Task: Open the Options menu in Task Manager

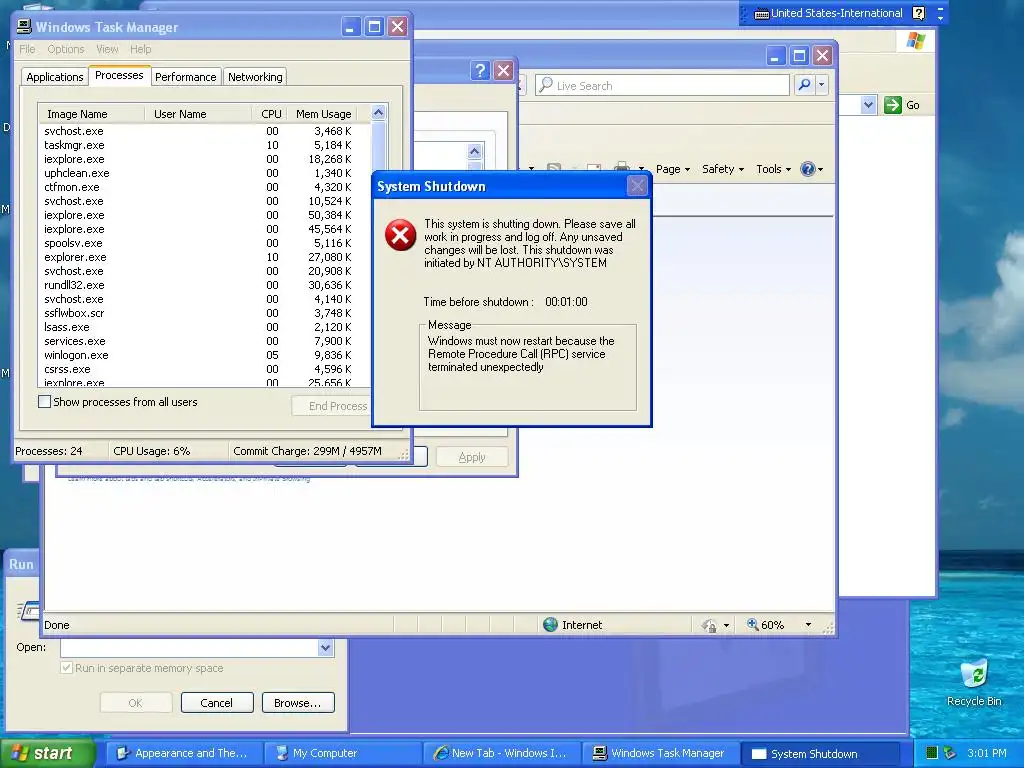Action: (65, 49)
